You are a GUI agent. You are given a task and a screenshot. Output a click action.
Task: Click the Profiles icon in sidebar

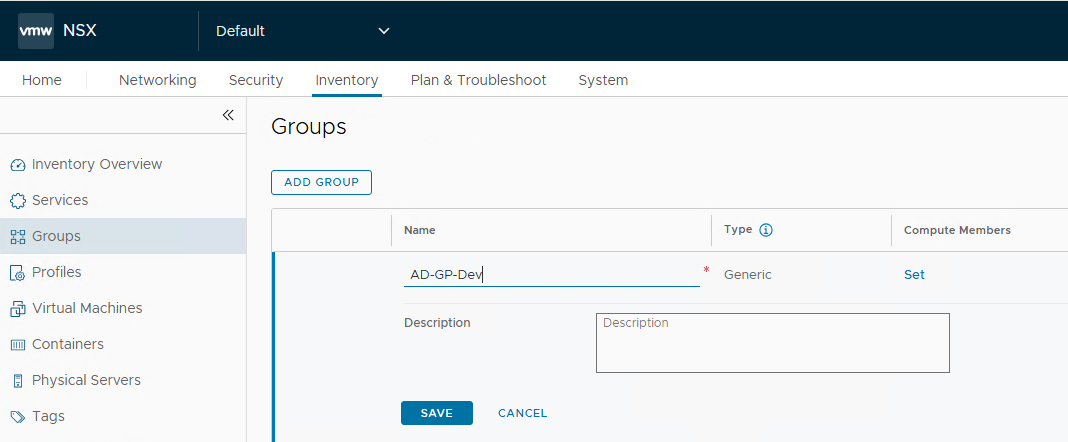[x=17, y=273]
